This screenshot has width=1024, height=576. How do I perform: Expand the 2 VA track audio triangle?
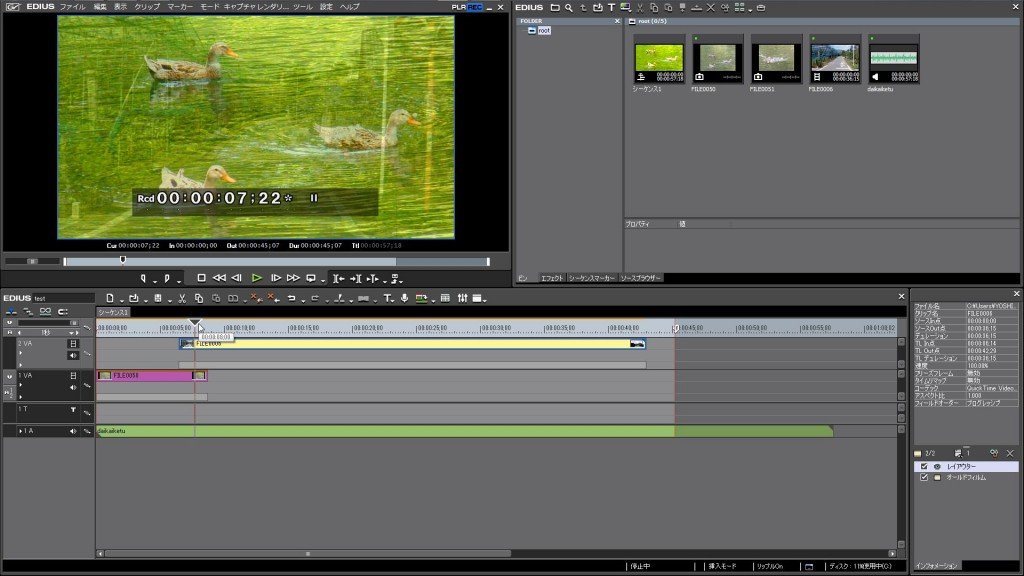point(21,353)
